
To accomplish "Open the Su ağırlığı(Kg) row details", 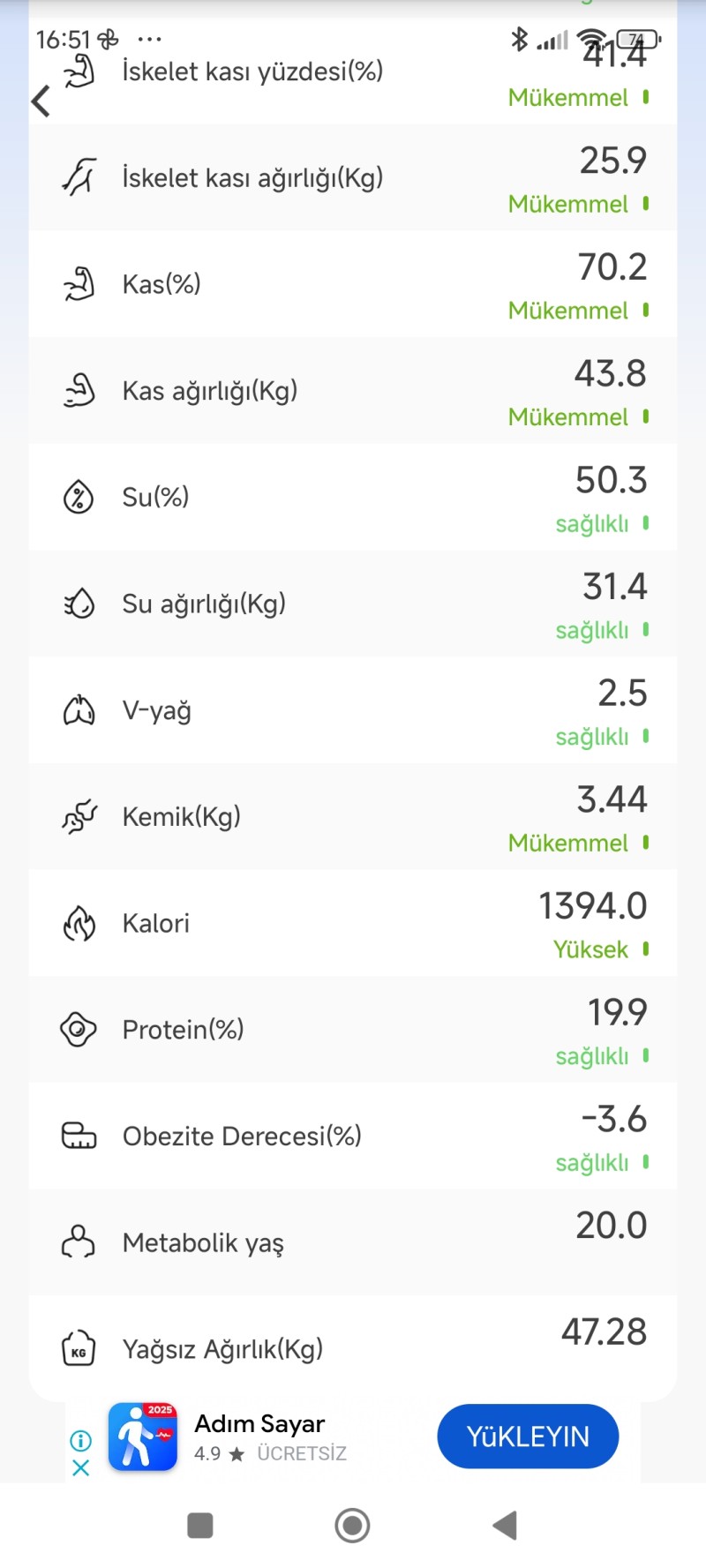I will [x=353, y=604].
